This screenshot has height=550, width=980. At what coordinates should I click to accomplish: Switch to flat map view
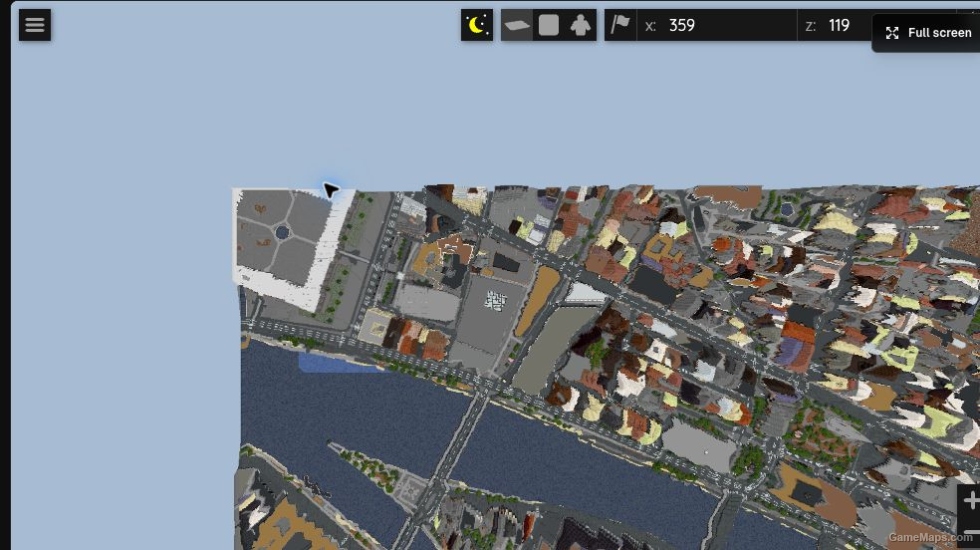click(549, 25)
